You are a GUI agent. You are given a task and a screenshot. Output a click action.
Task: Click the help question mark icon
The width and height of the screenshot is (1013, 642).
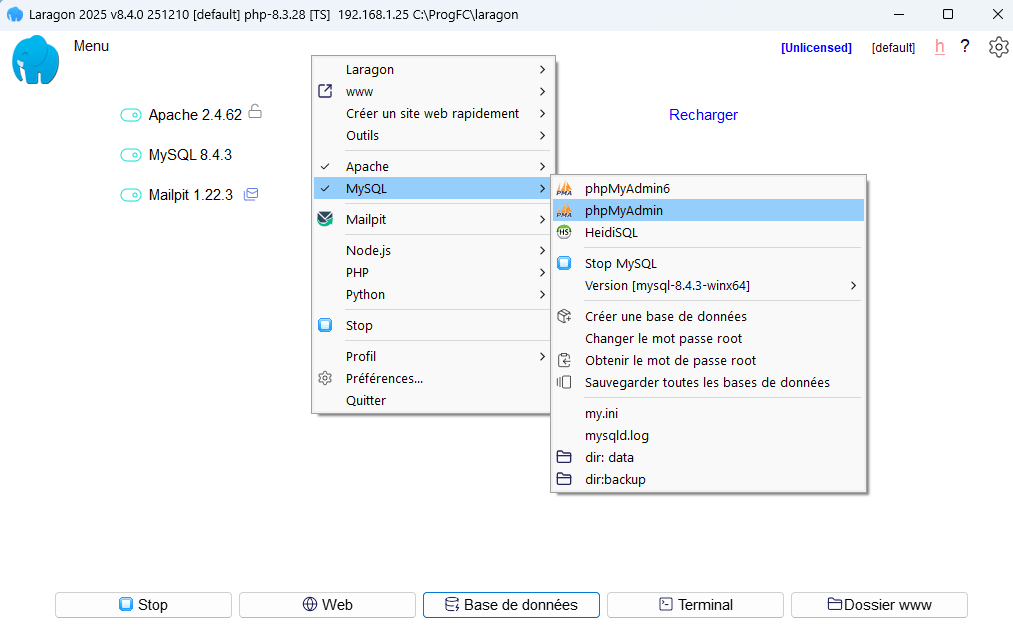[x=965, y=46]
